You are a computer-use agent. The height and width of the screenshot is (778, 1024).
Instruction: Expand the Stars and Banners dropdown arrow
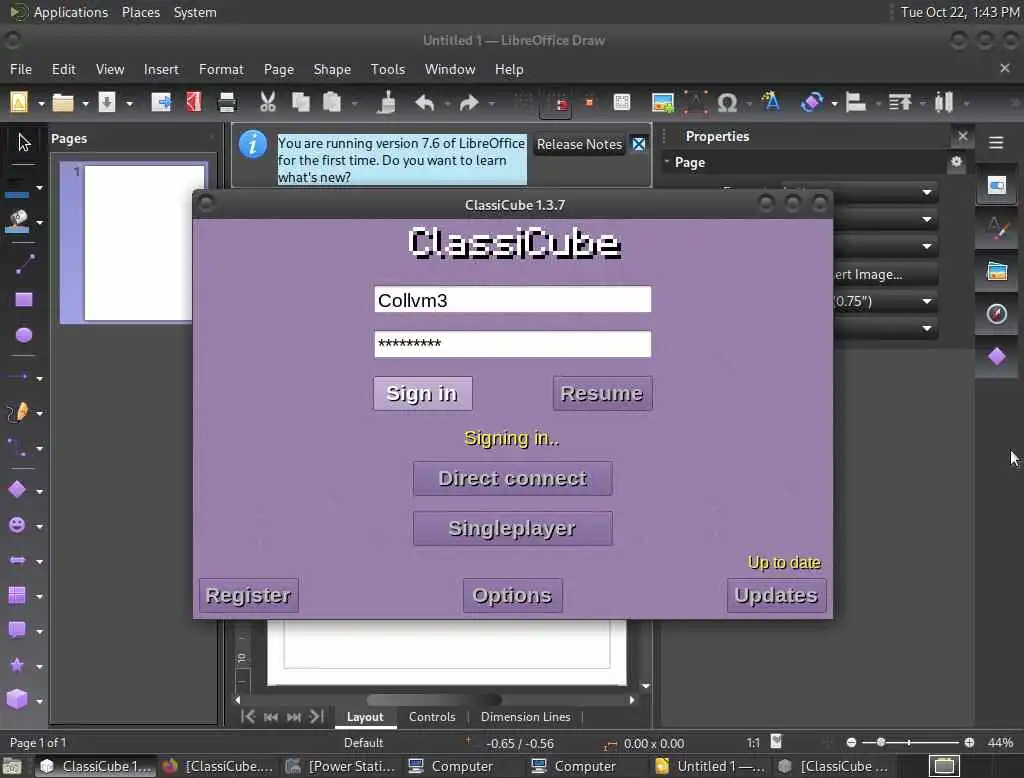(39, 667)
